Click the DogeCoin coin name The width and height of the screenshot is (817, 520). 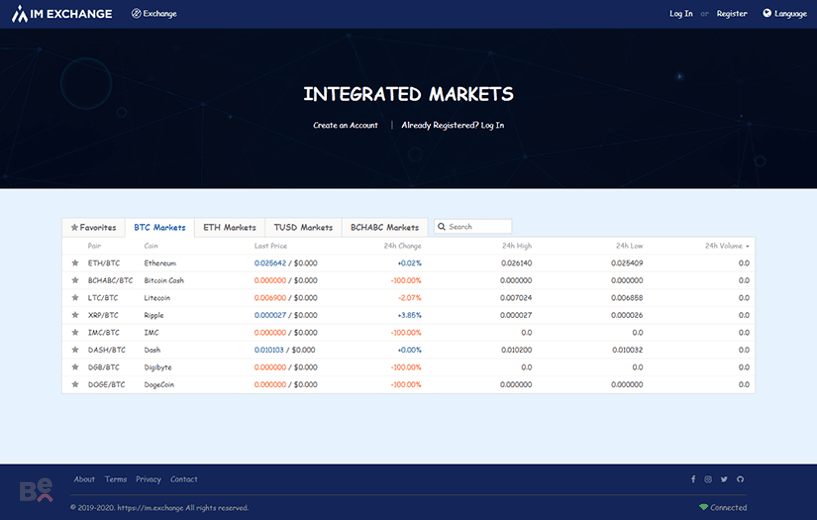159,385
